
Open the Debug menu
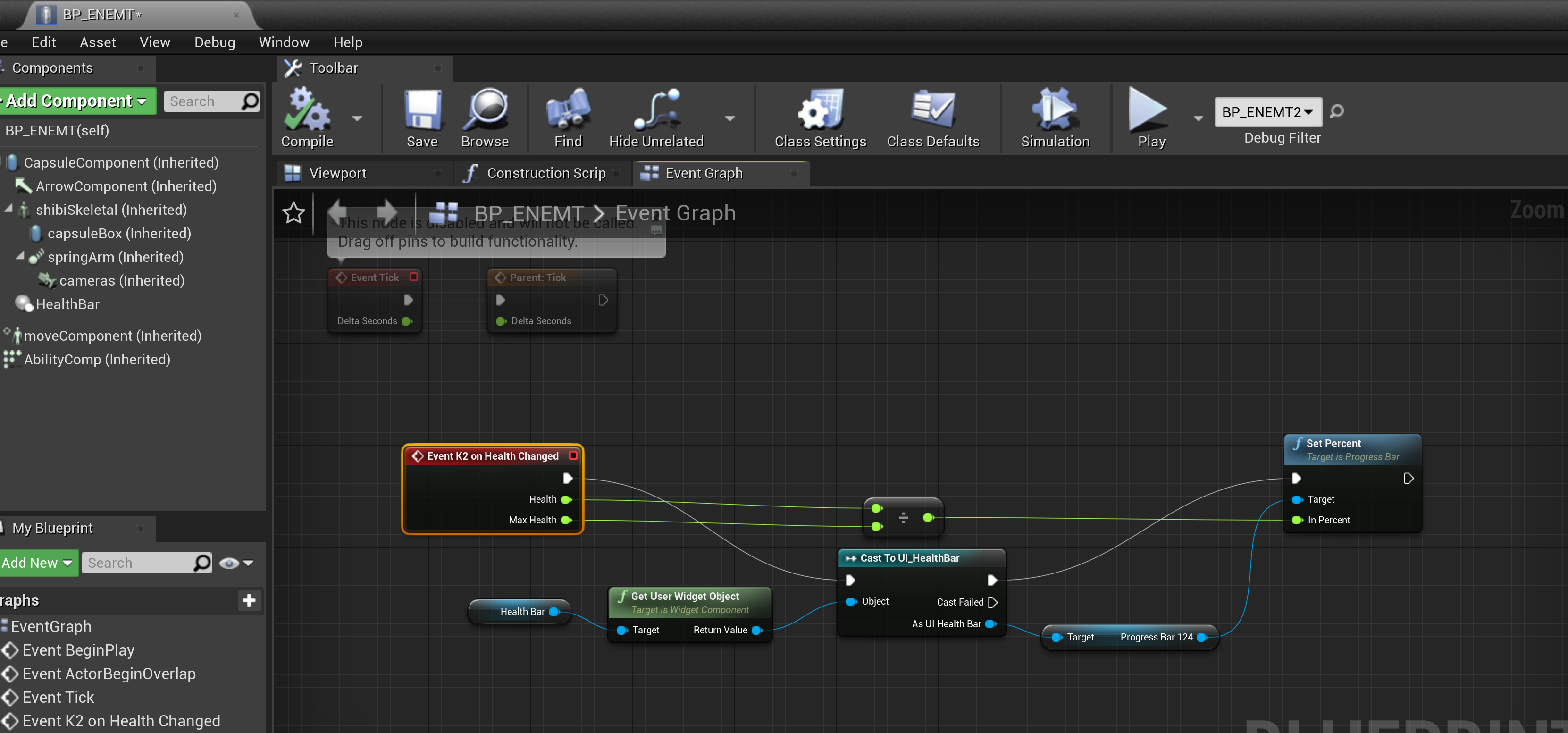[x=214, y=42]
